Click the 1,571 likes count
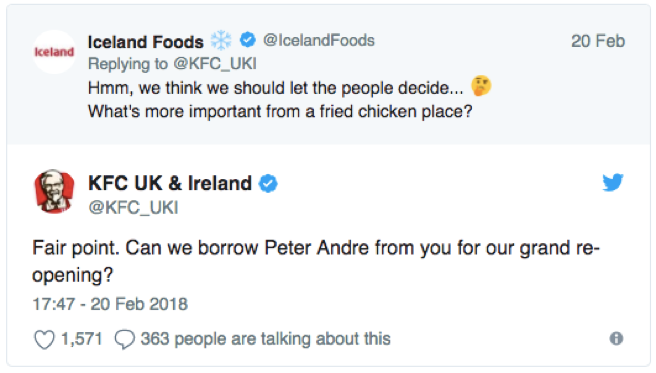The width and height of the screenshot is (656, 373). point(82,339)
